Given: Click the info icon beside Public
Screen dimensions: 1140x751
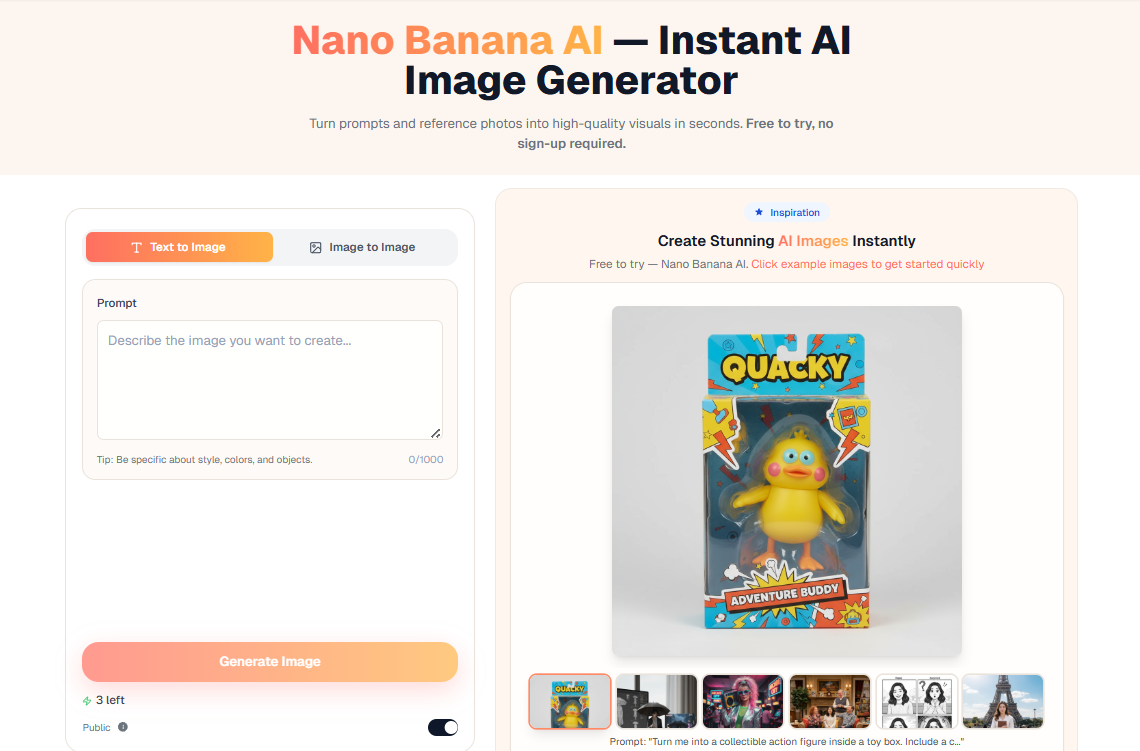Looking at the screenshot, I should 123,727.
